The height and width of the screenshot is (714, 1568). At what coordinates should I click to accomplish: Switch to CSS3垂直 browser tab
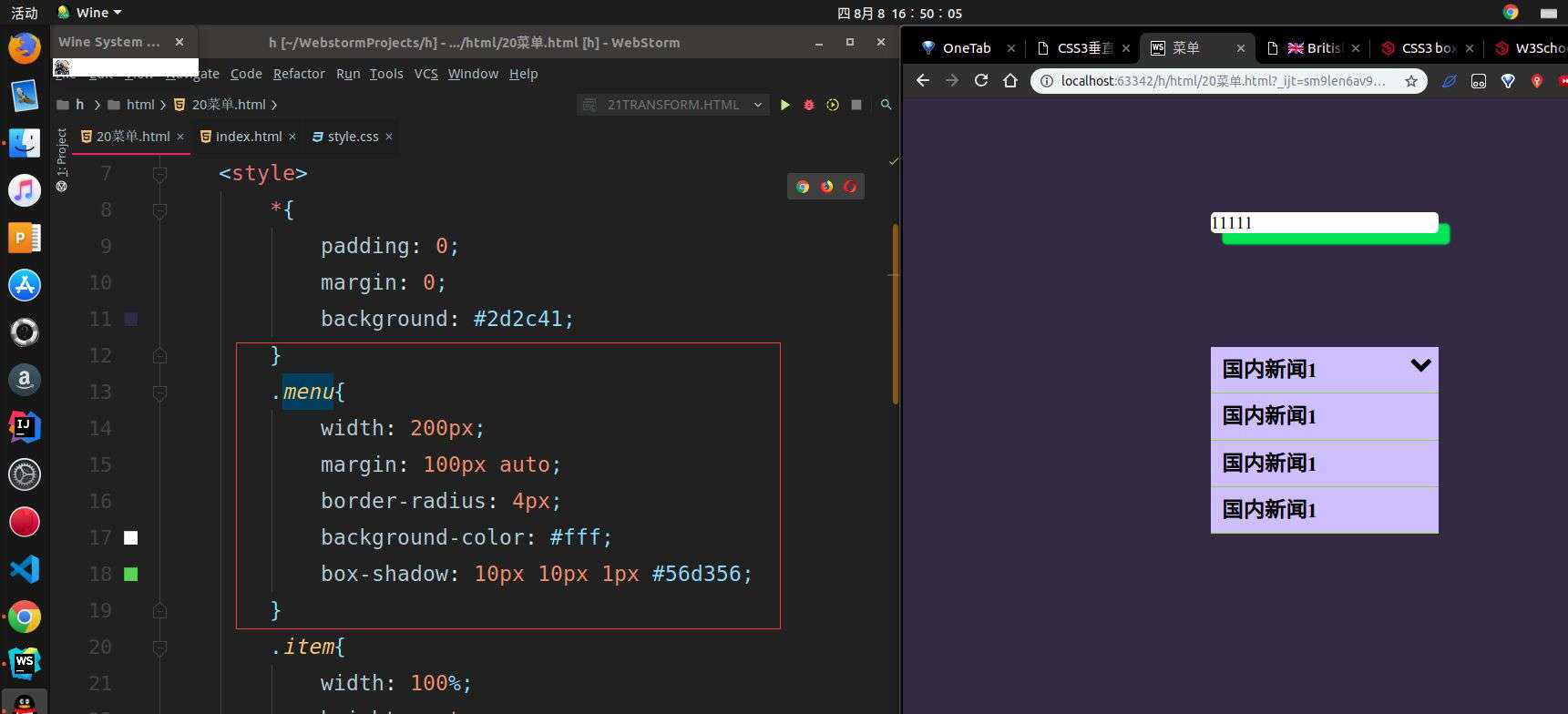[1081, 48]
